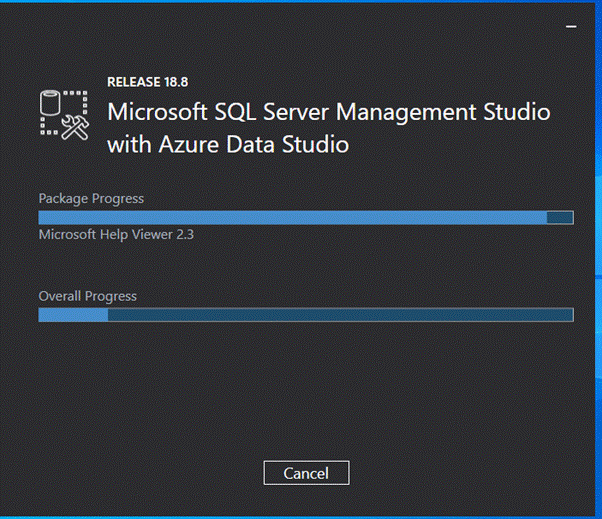Click the "Package Progress" label

[91, 198]
